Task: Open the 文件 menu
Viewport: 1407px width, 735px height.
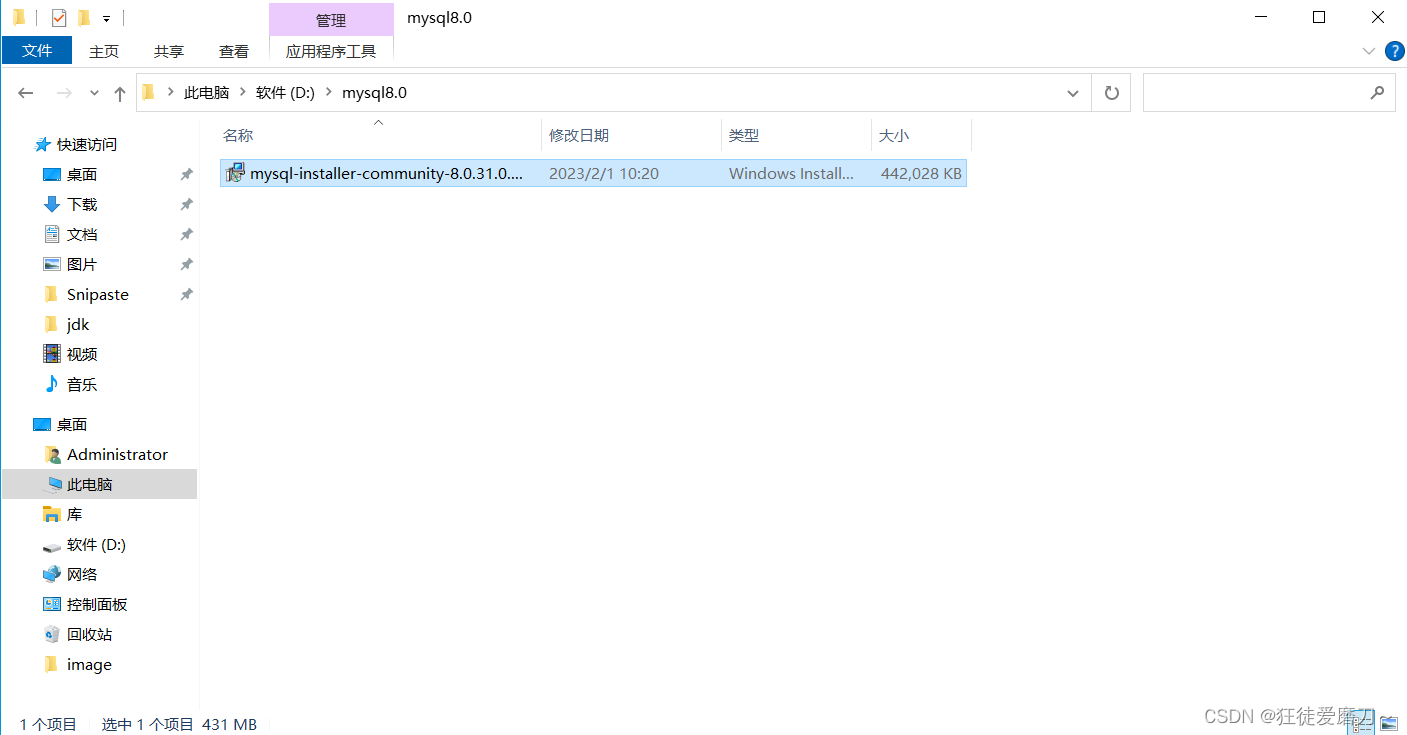Action: tap(37, 50)
